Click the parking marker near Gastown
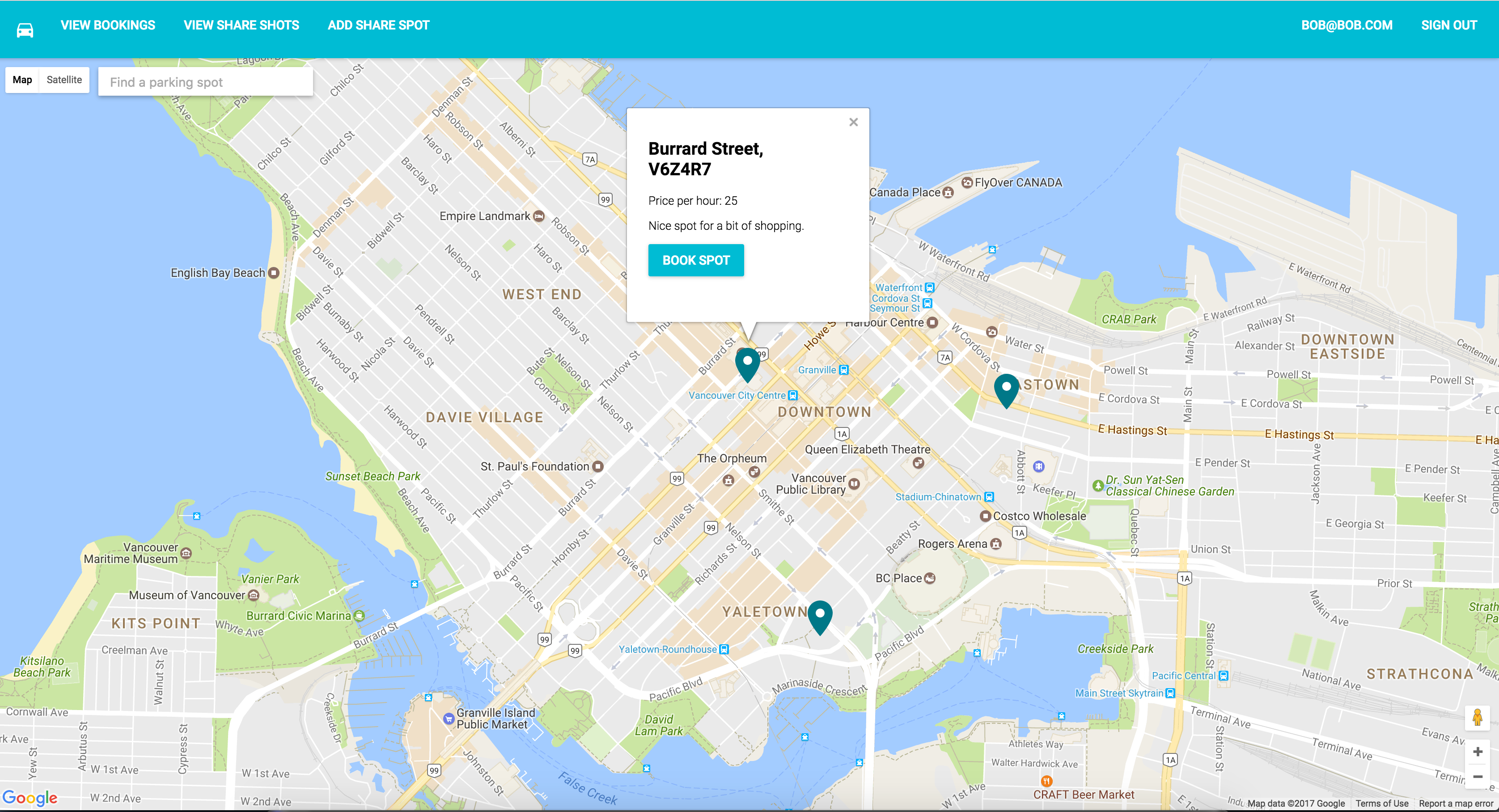Screen dimensions: 1499x812 pos(1006,389)
